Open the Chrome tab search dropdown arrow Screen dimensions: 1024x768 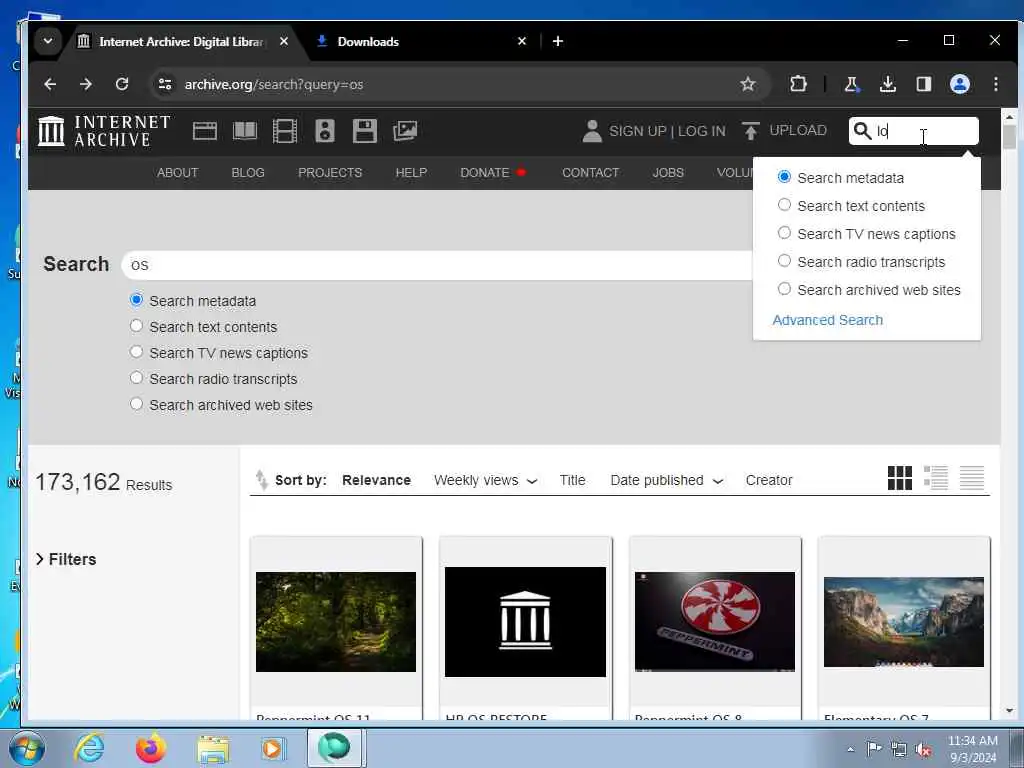coord(48,41)
